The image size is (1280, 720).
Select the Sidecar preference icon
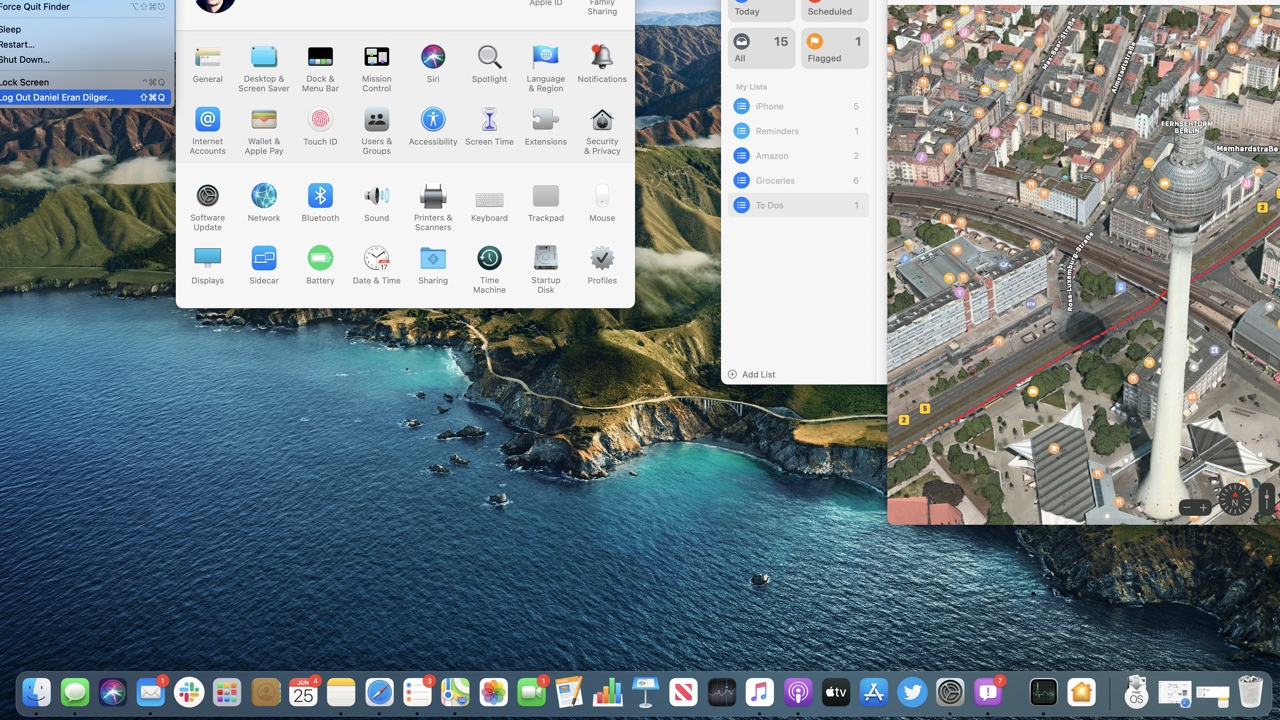click(x=264, y=259)
